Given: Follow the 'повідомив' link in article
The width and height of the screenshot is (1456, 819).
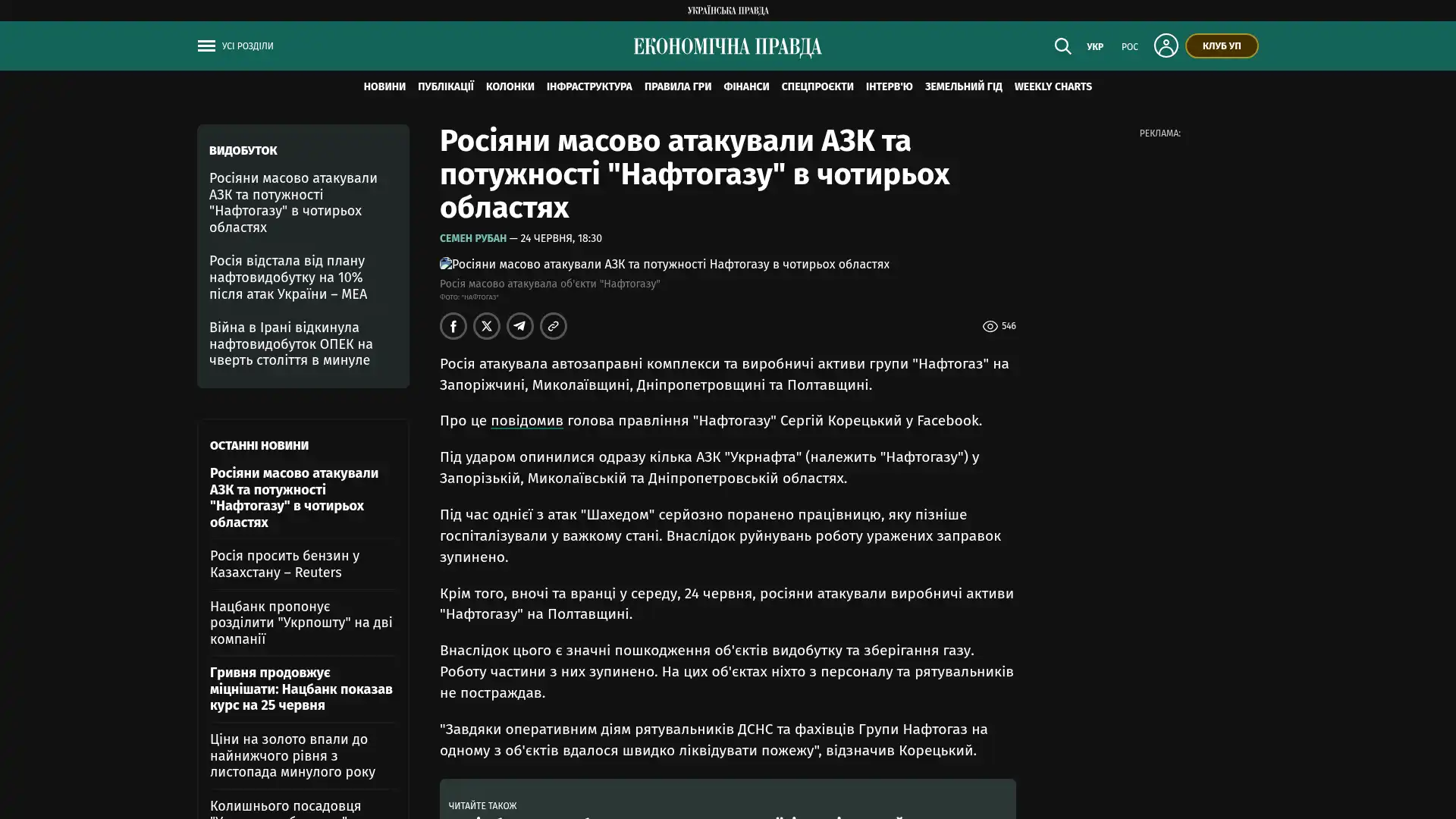Looking at the screenshot, I should point(527,421).
